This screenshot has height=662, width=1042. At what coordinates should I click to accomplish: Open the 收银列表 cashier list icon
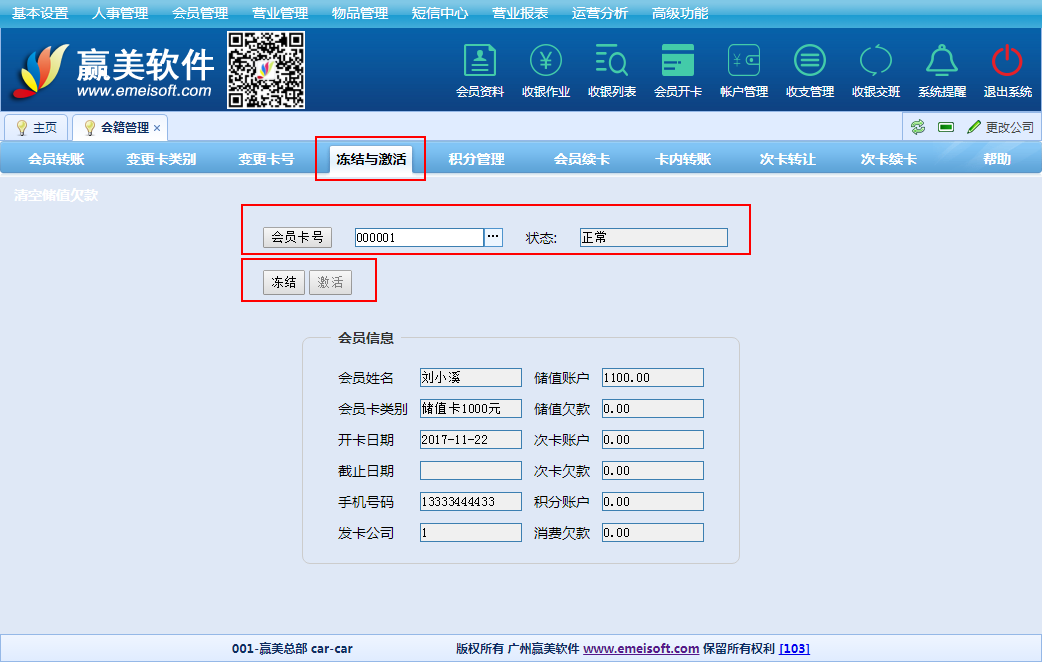(x=611, y=61)
